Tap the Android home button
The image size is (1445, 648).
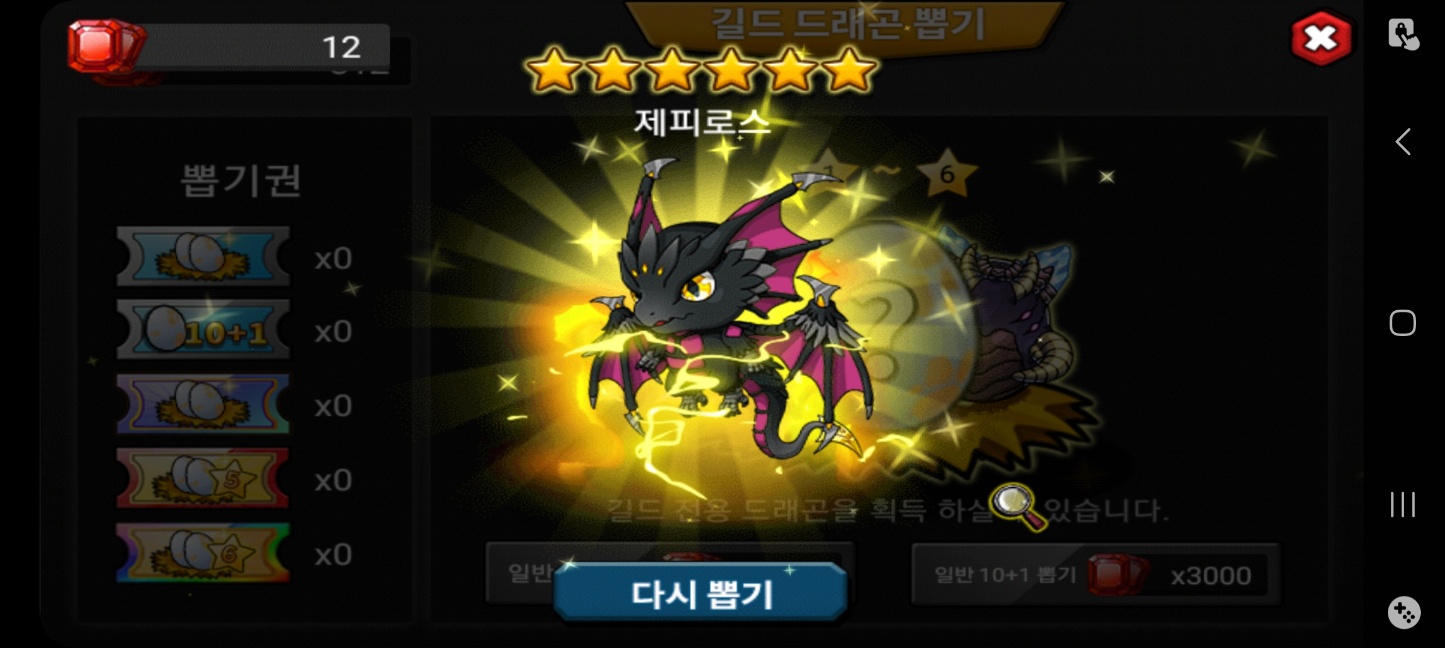[1403, 323]
